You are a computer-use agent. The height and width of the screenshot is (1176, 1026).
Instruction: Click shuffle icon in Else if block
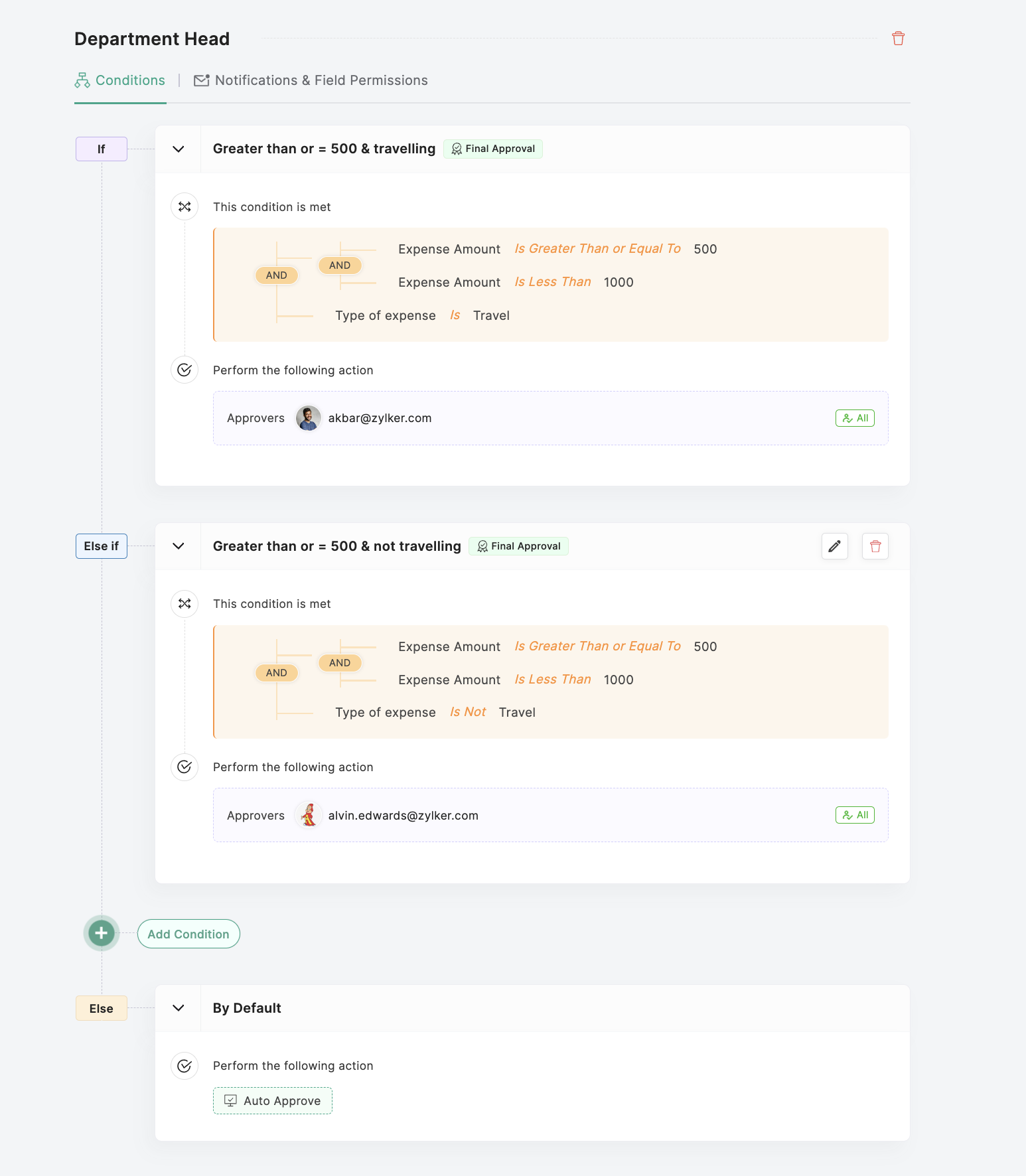[184, 603]
